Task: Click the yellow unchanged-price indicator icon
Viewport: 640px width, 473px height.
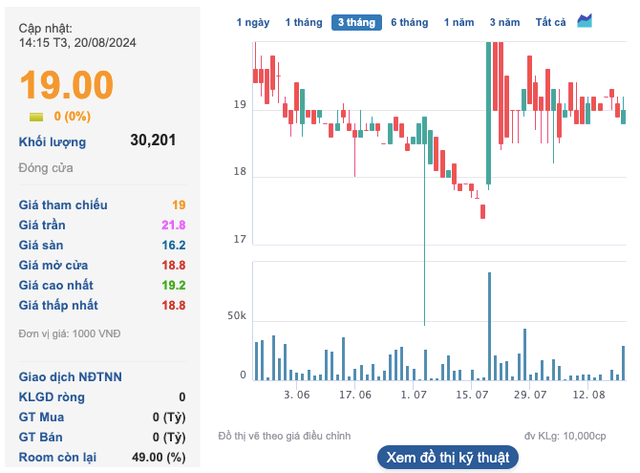Action: tap(35, 116)
